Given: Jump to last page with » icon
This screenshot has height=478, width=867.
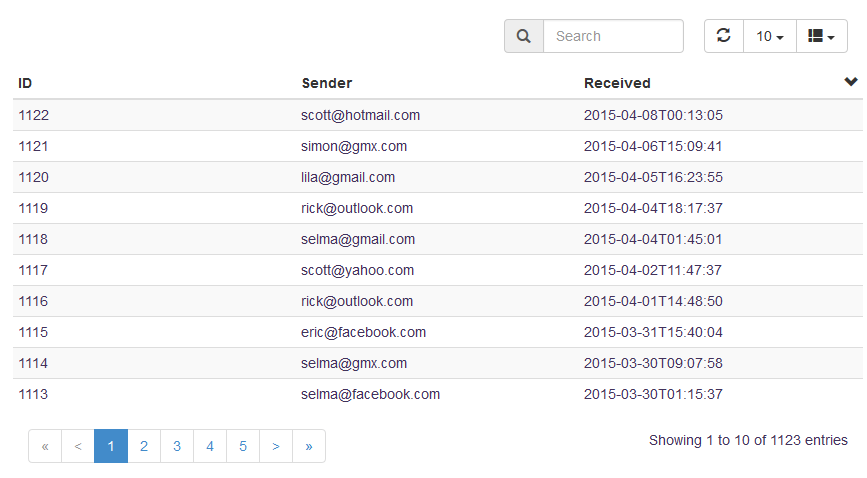Looking at the screenshot, I should pos(309,446).
